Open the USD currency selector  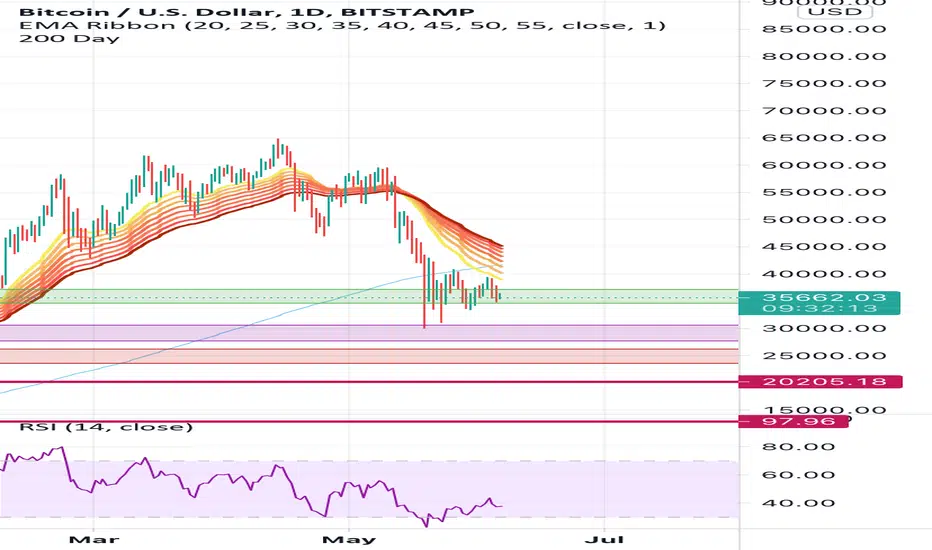tap(835, 11)
